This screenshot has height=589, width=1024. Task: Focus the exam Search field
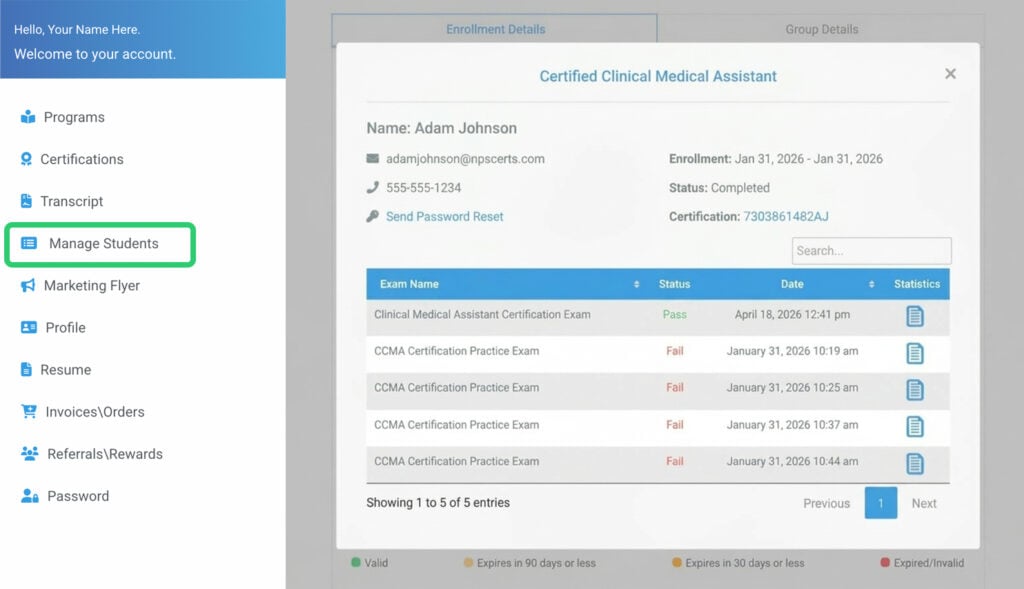pos(871,251)
